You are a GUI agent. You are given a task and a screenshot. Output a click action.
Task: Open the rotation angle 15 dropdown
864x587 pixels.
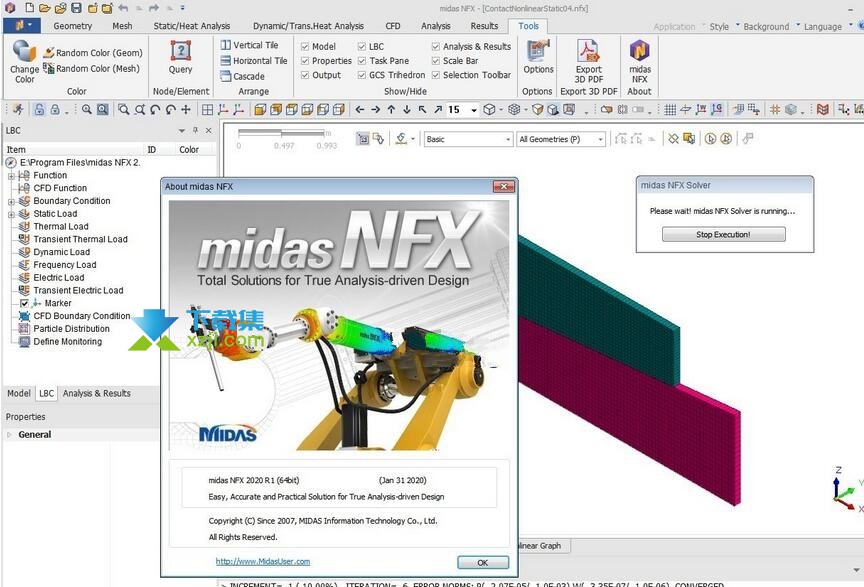(x=474, y=110)
